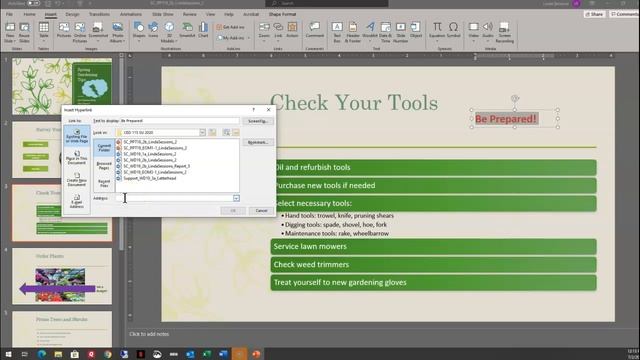
Task: Click the ScreenTip button
Action: tap(258, 121)
